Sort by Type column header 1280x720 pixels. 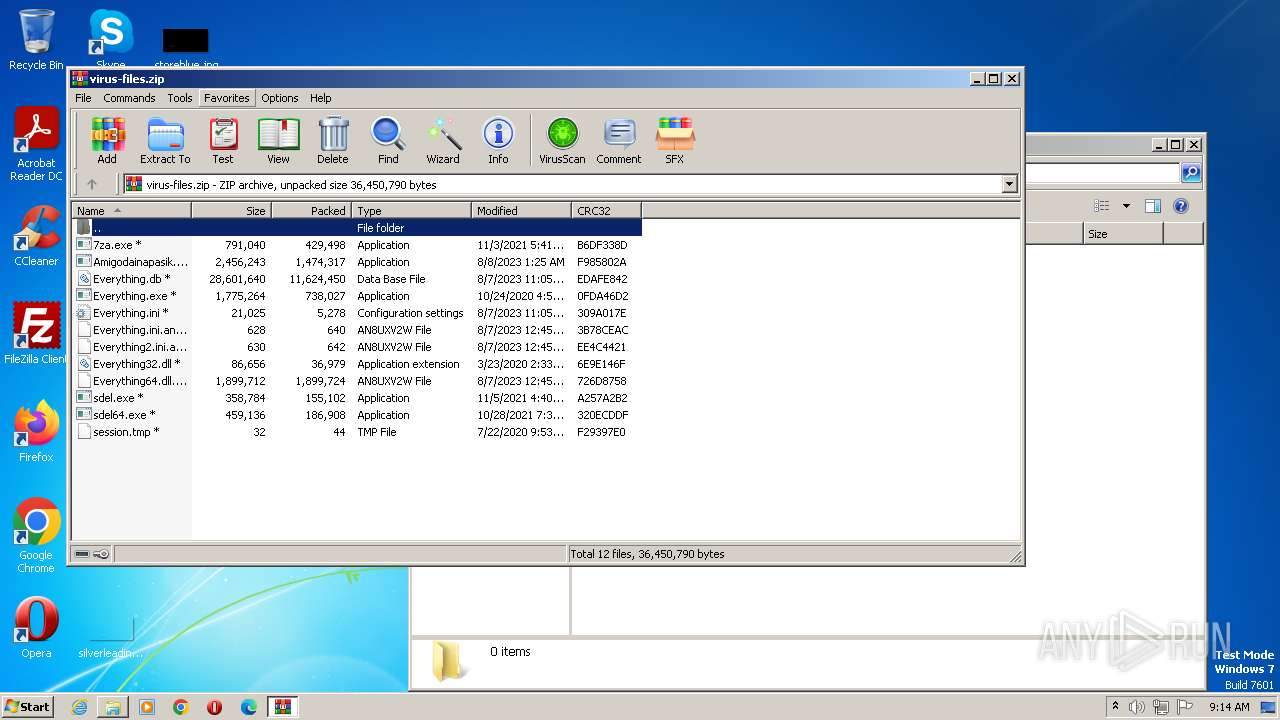point(411,210)
